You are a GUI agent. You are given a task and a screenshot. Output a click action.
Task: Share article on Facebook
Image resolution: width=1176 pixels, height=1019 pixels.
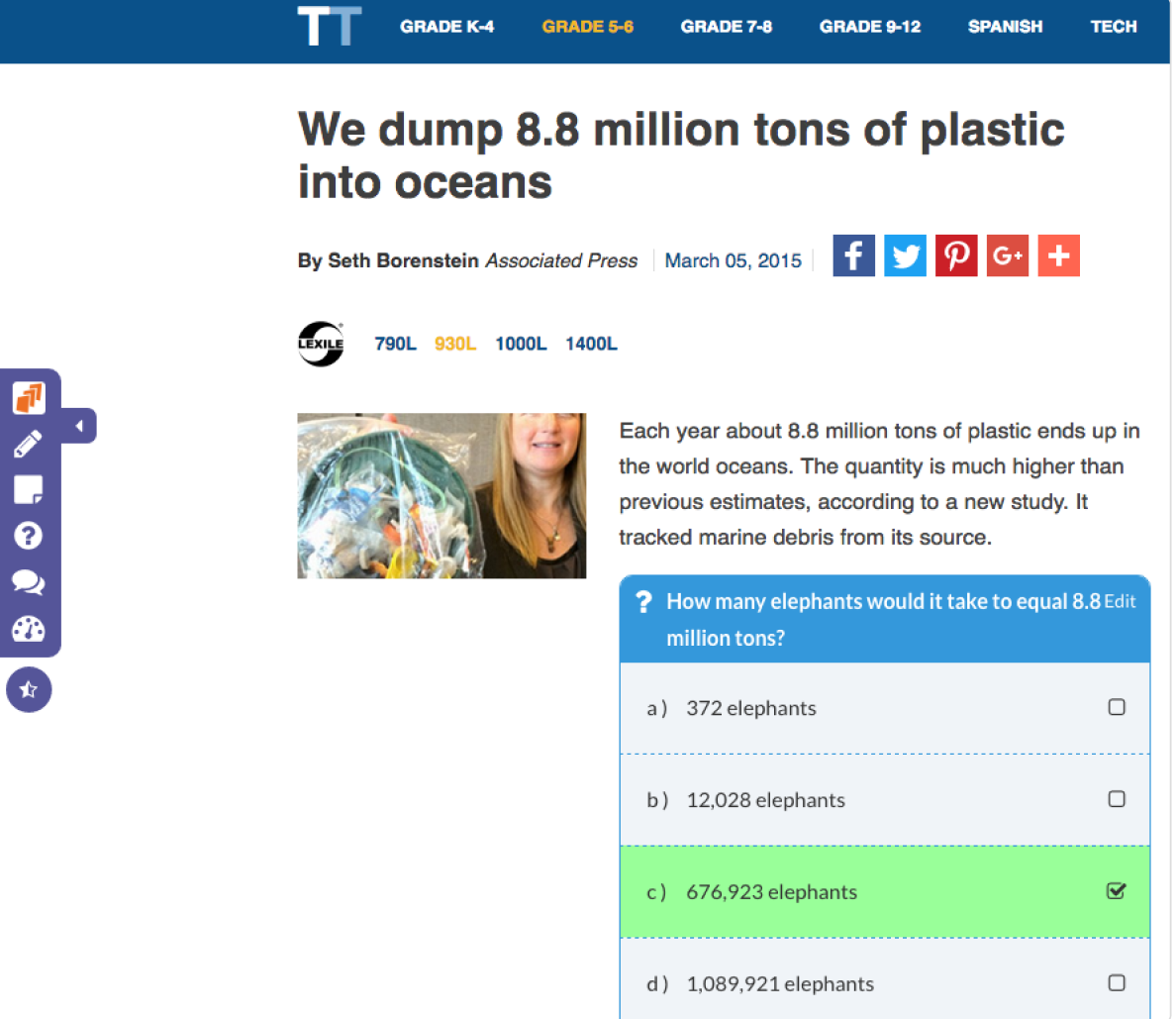(853, 255)
